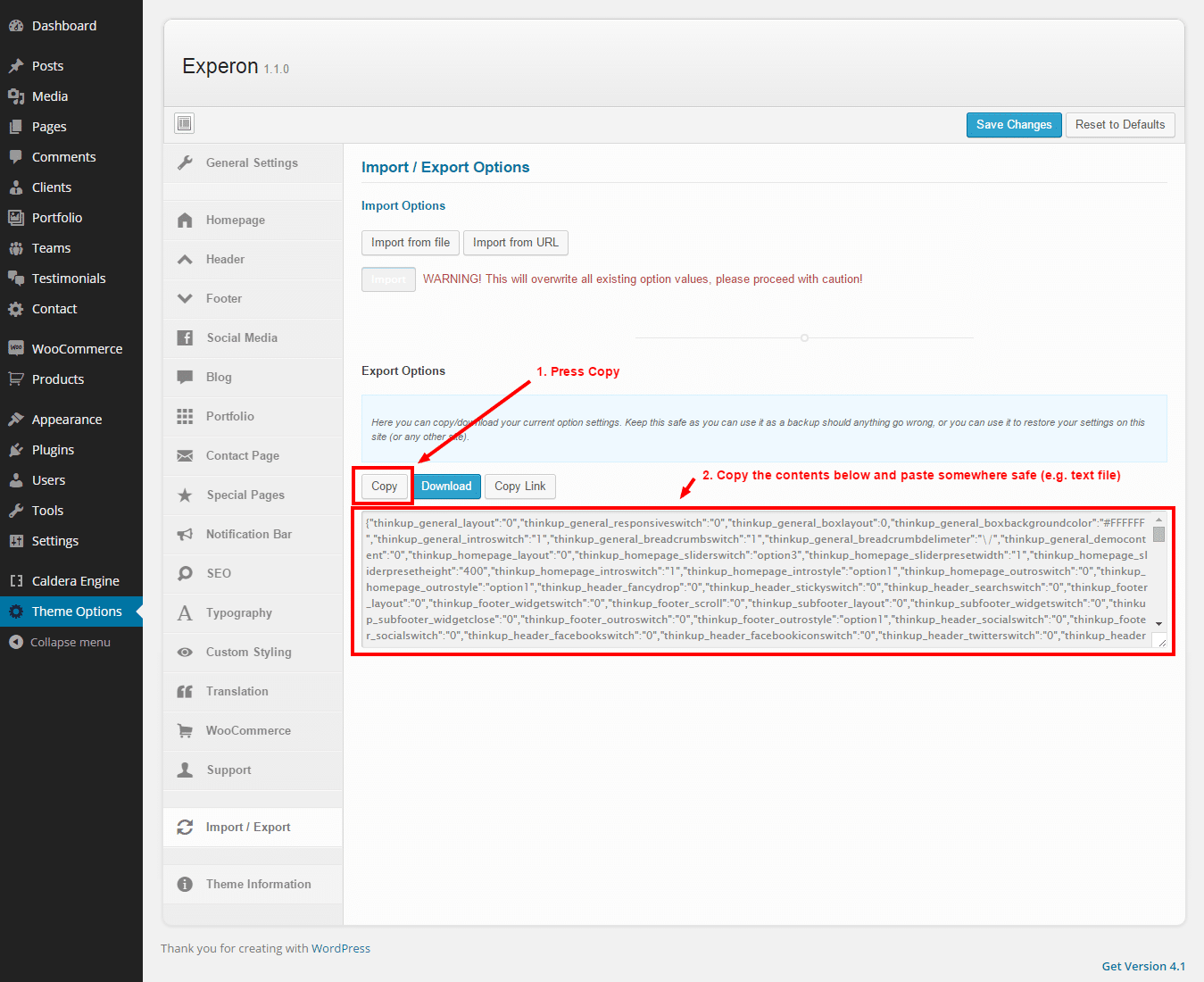This screenshot has width=1204, height=982.
Task: Click the Products cart icon
Action: click(16, 379)
